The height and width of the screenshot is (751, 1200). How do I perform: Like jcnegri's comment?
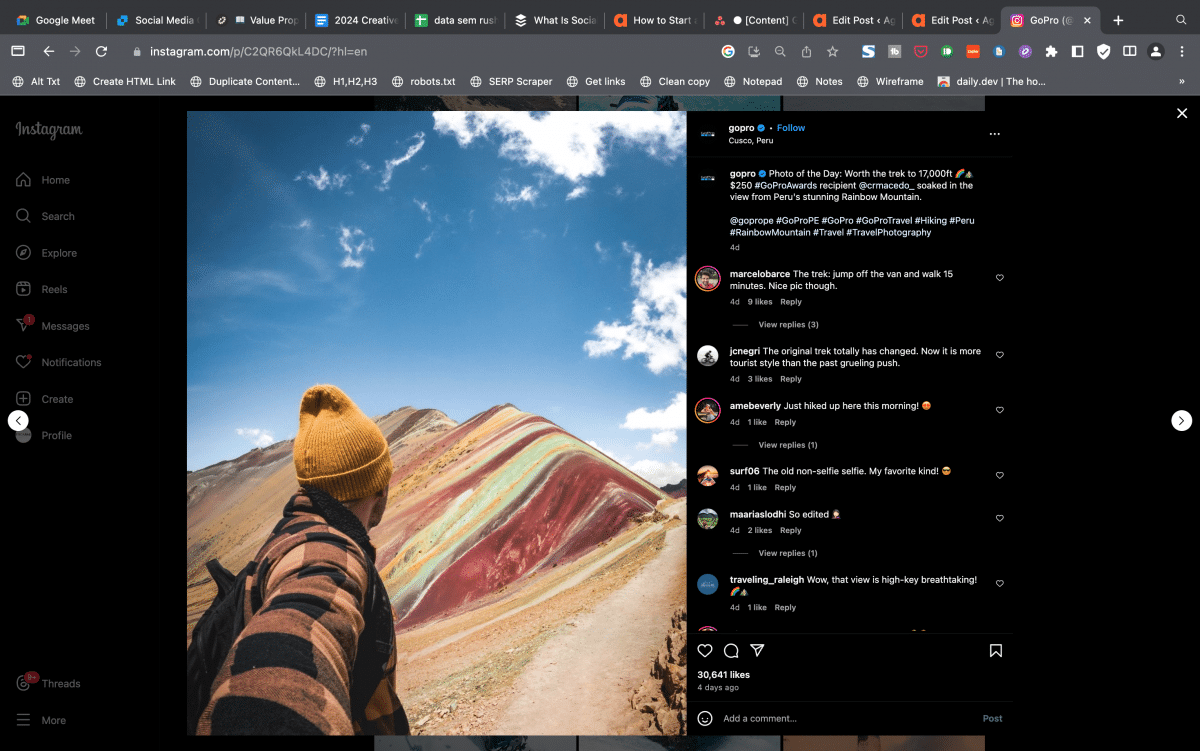(1000, 355)
